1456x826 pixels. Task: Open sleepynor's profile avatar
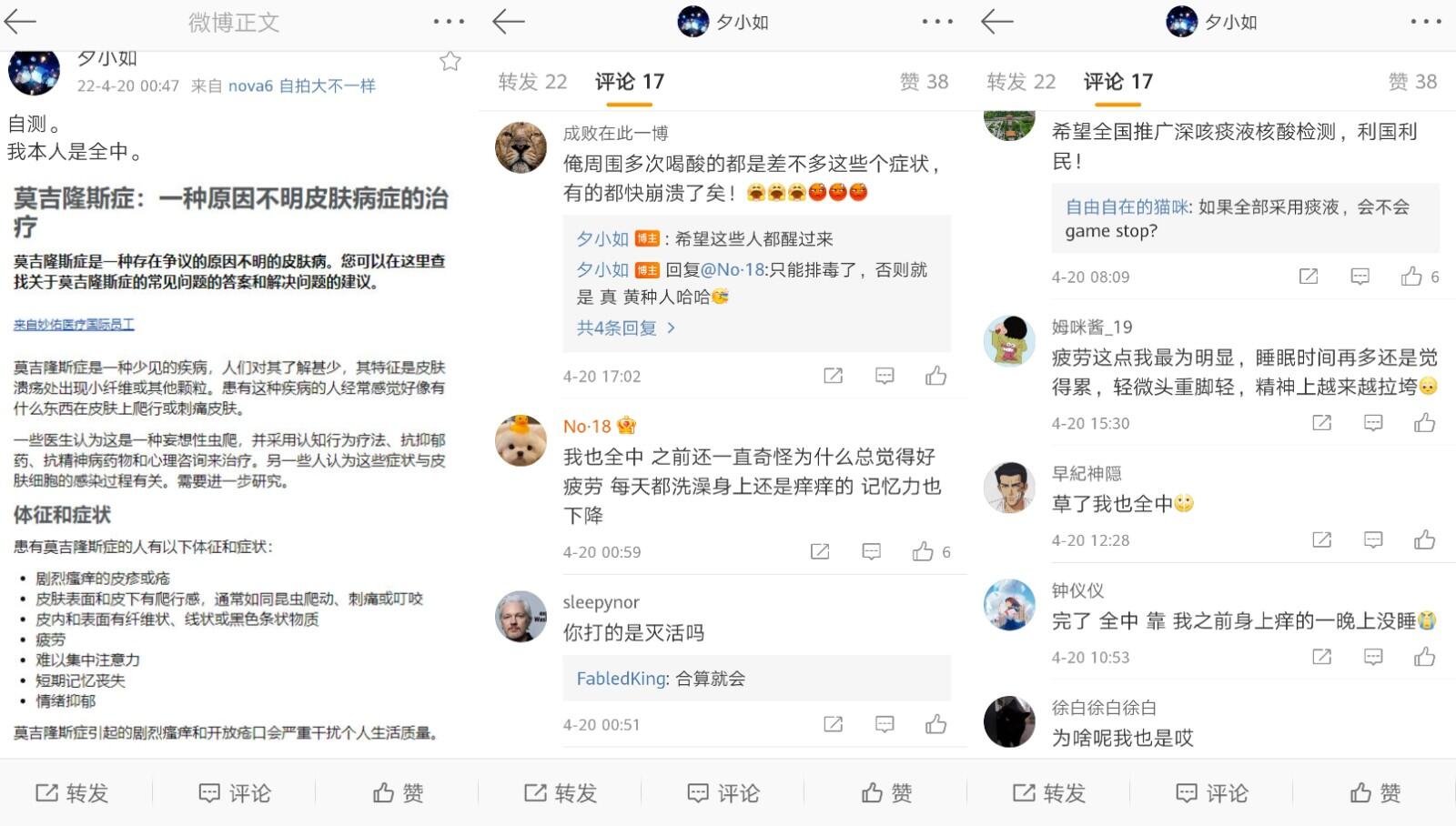pos(521,616)
